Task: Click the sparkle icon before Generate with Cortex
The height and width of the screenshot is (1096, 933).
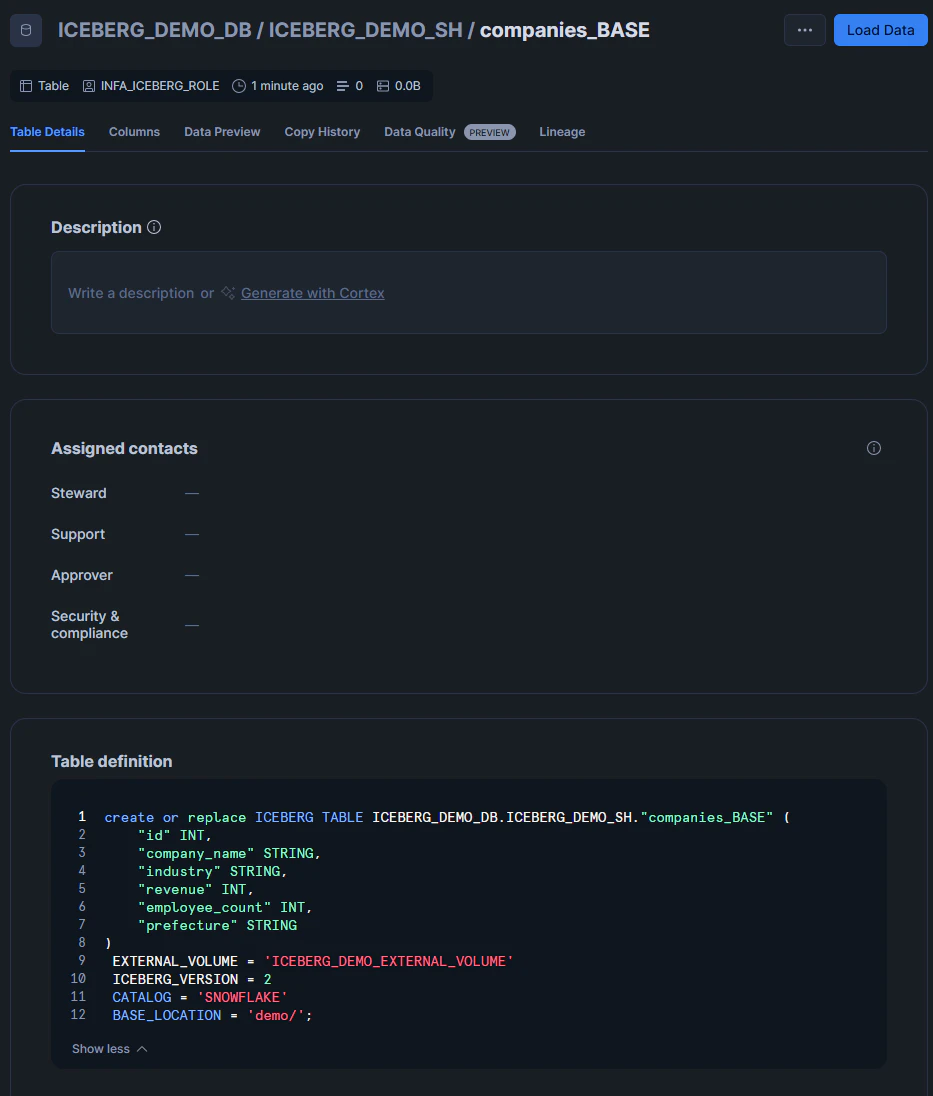Action: click(x=228, y=292)
